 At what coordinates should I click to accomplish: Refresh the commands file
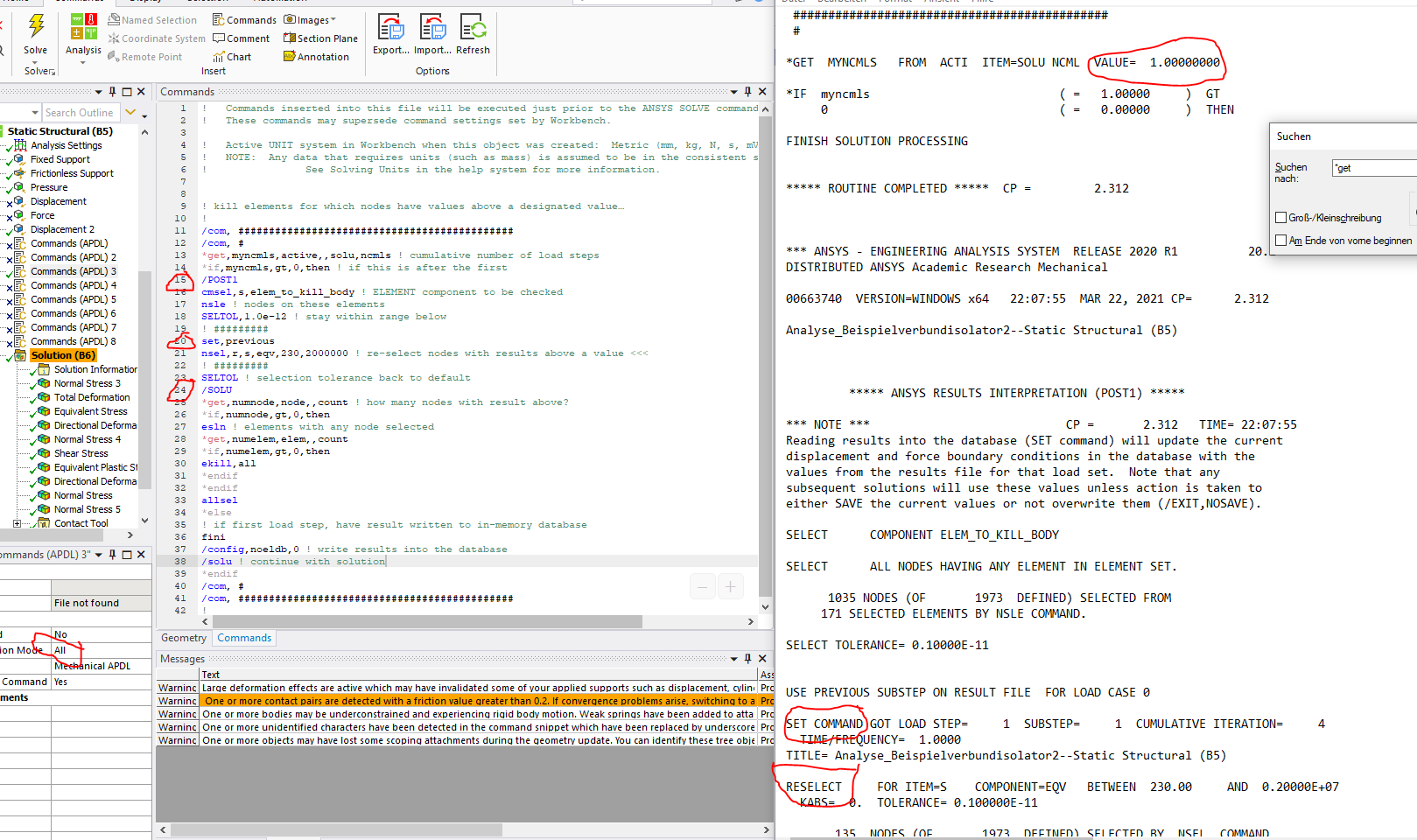473,27
